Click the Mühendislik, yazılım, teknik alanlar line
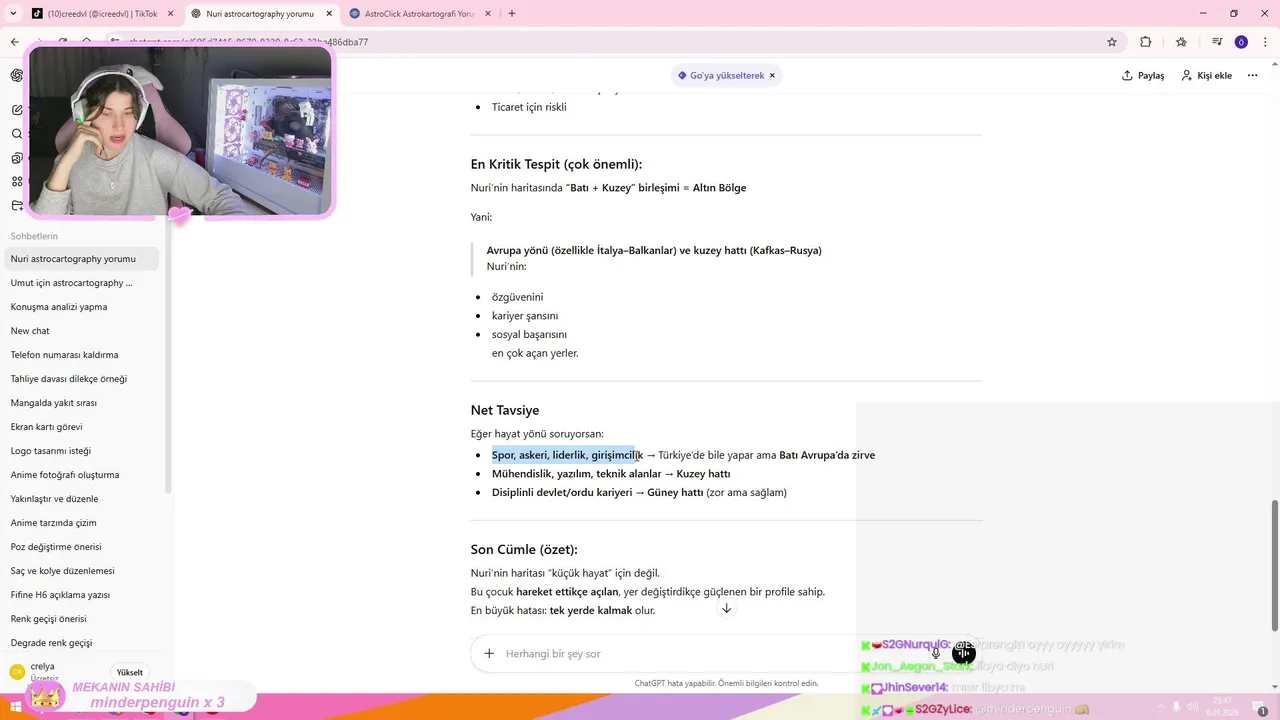 (x=611, y=474)
